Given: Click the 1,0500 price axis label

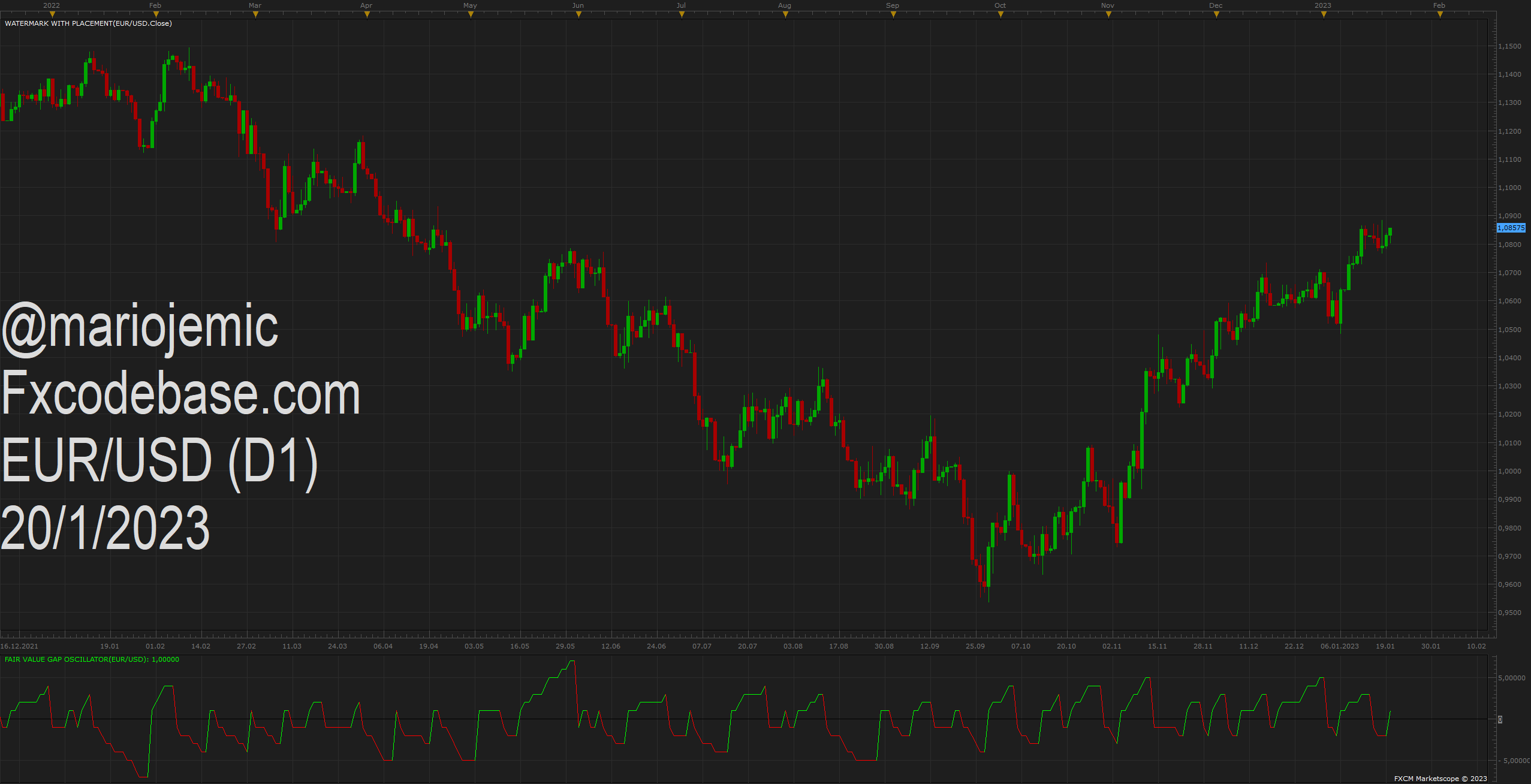Looking at the screenshot, I should coord(1509,330).
